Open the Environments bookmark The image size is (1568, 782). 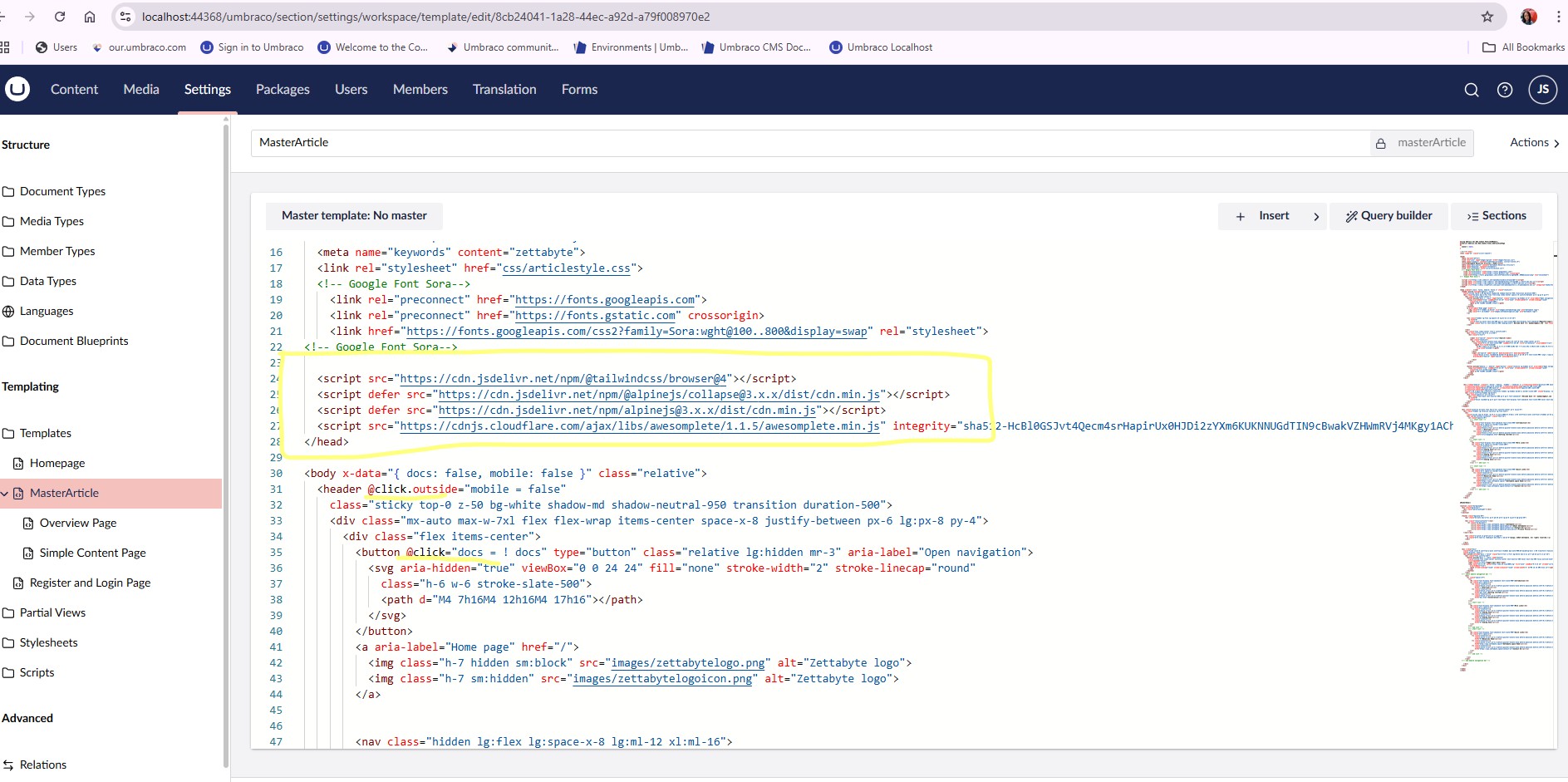(x=631, y=47)
